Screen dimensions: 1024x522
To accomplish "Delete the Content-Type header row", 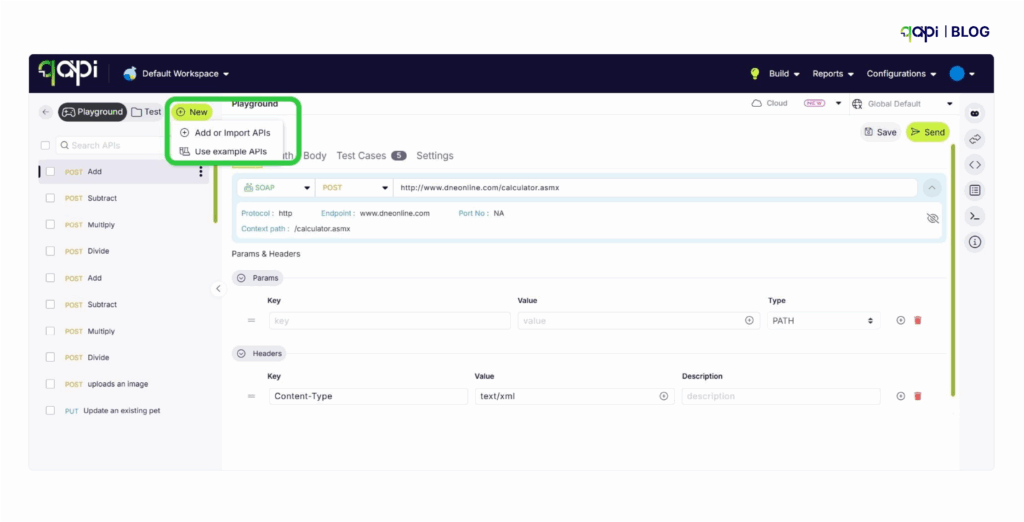I will tap(918, 396).
